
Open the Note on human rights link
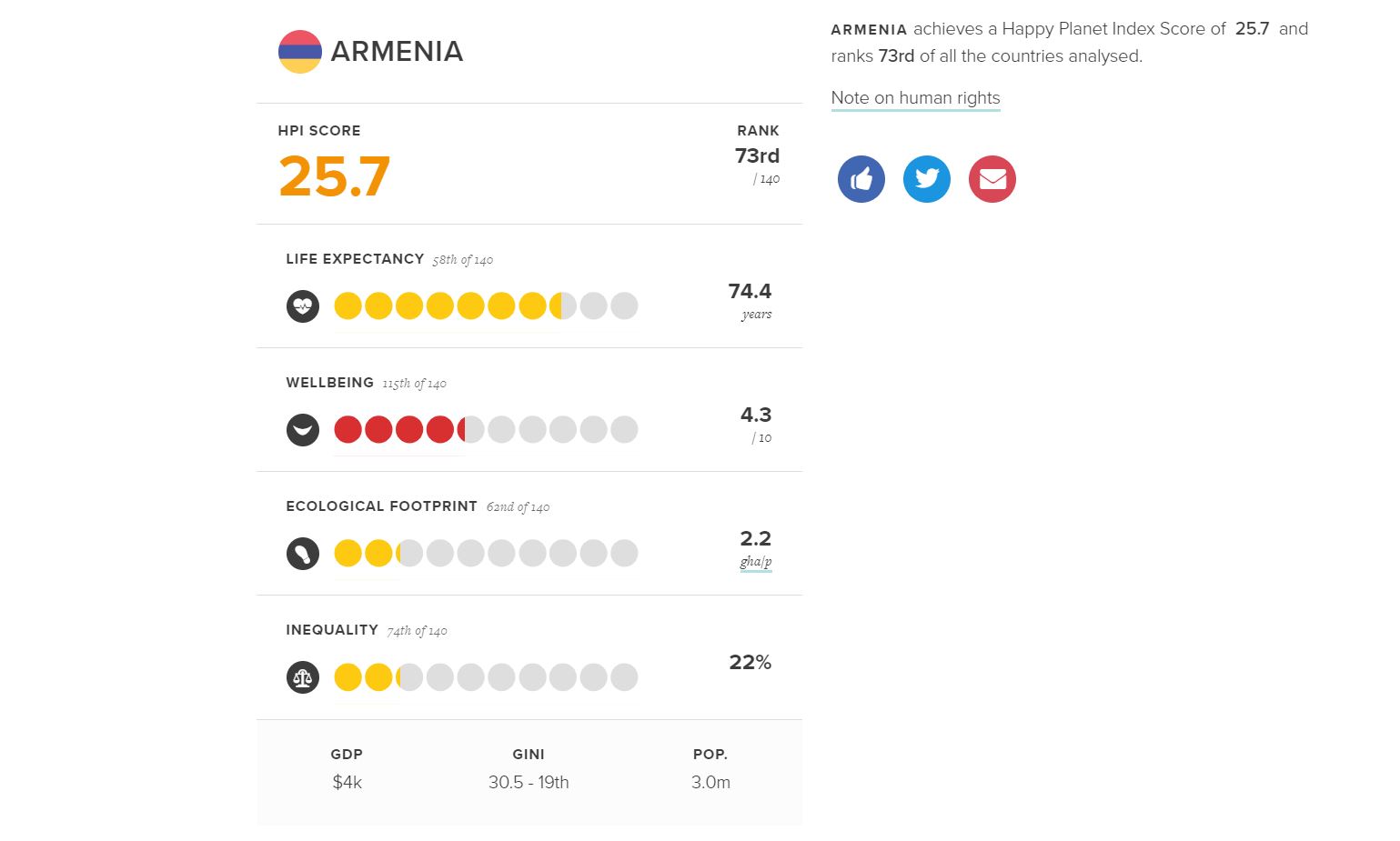click(915, 98)
